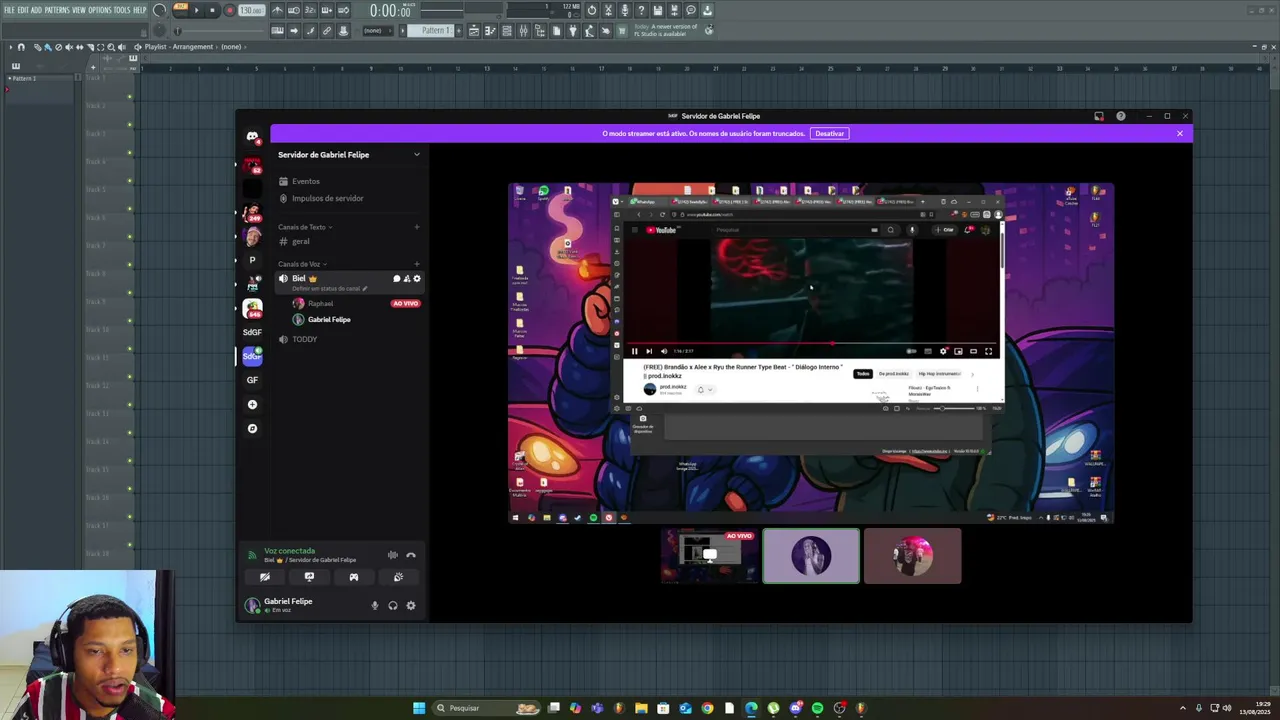Click the microphone recording icon in FL toolbar
This screenshot has width=1280, height=720.
point(624,10)
